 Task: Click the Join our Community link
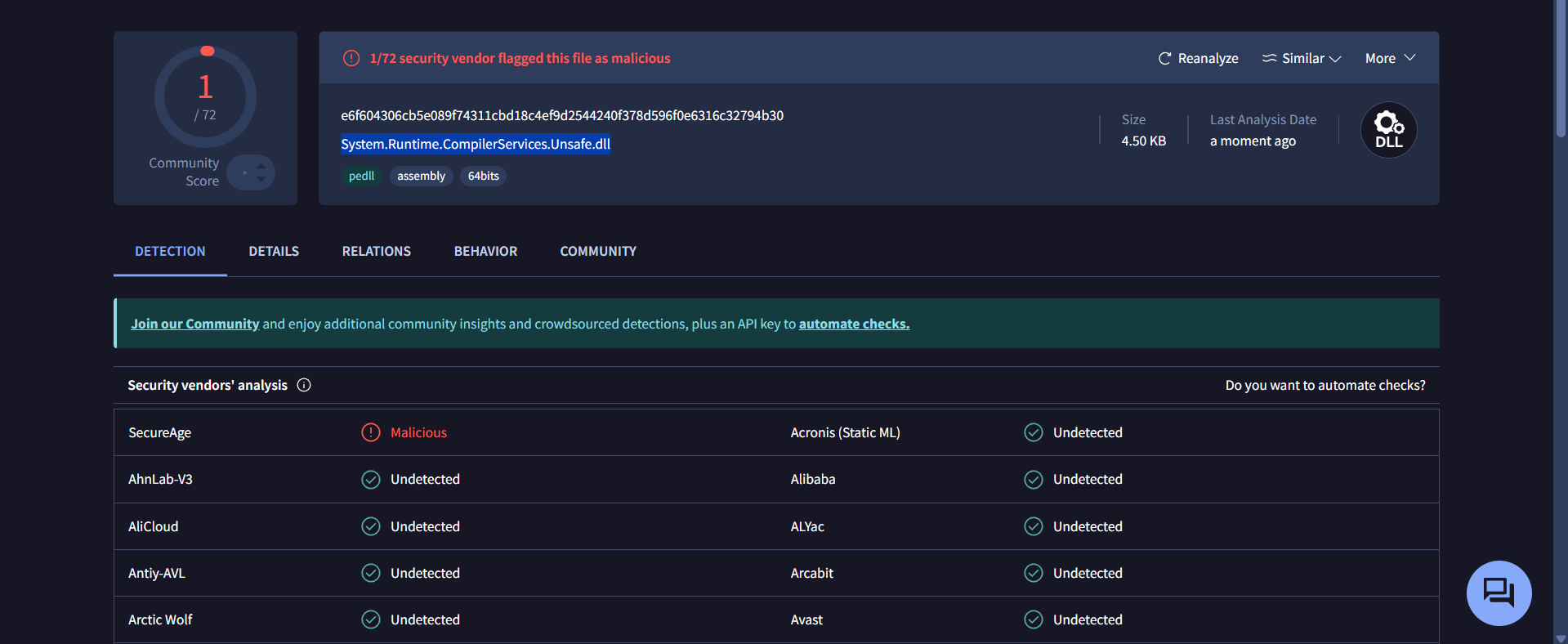(194, 324)
